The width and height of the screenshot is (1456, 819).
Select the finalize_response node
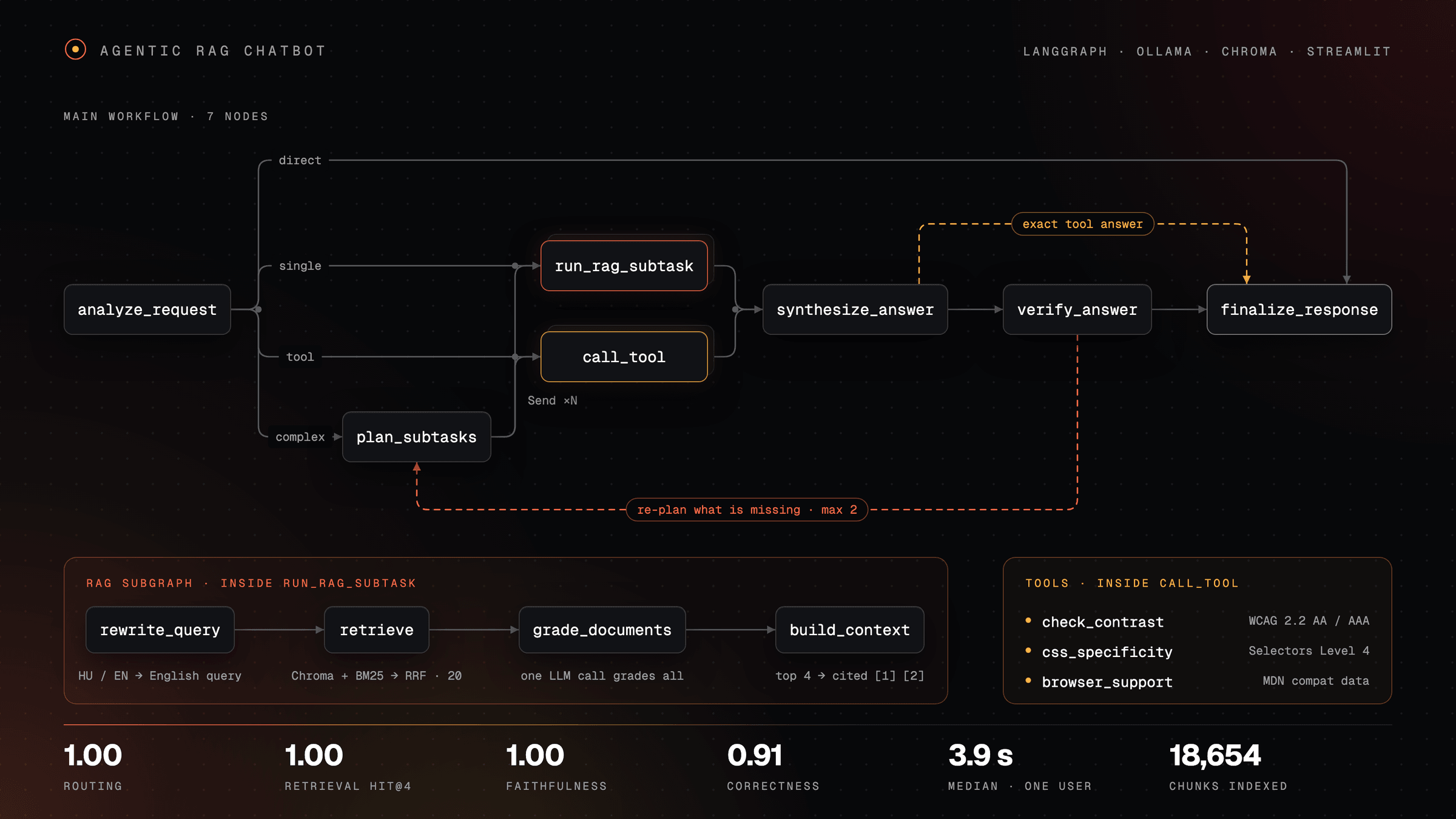coord(1299,309)
